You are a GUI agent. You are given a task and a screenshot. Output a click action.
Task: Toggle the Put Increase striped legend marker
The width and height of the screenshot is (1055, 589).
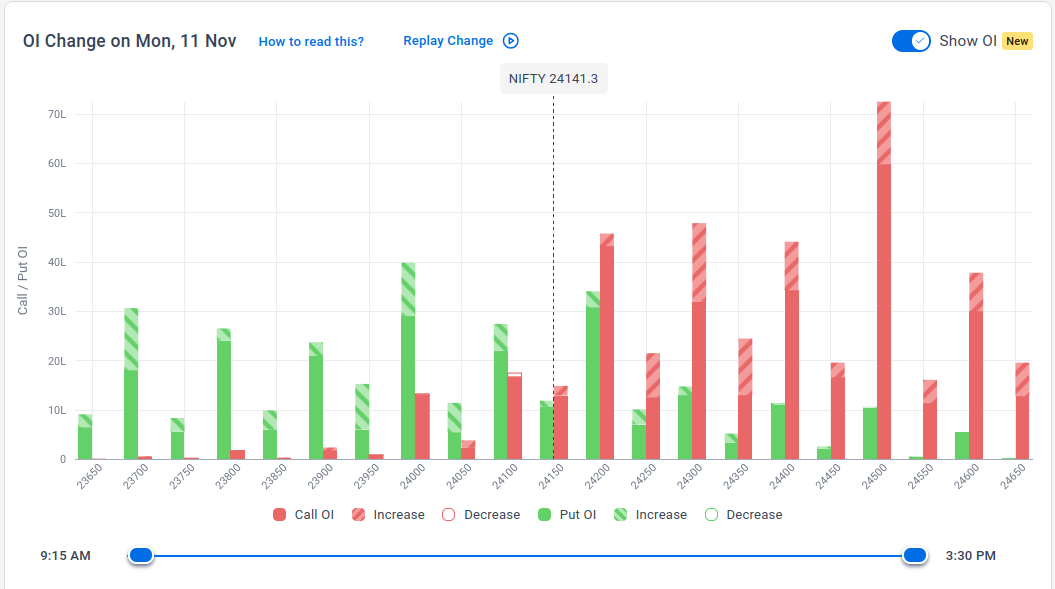[620, 515]
